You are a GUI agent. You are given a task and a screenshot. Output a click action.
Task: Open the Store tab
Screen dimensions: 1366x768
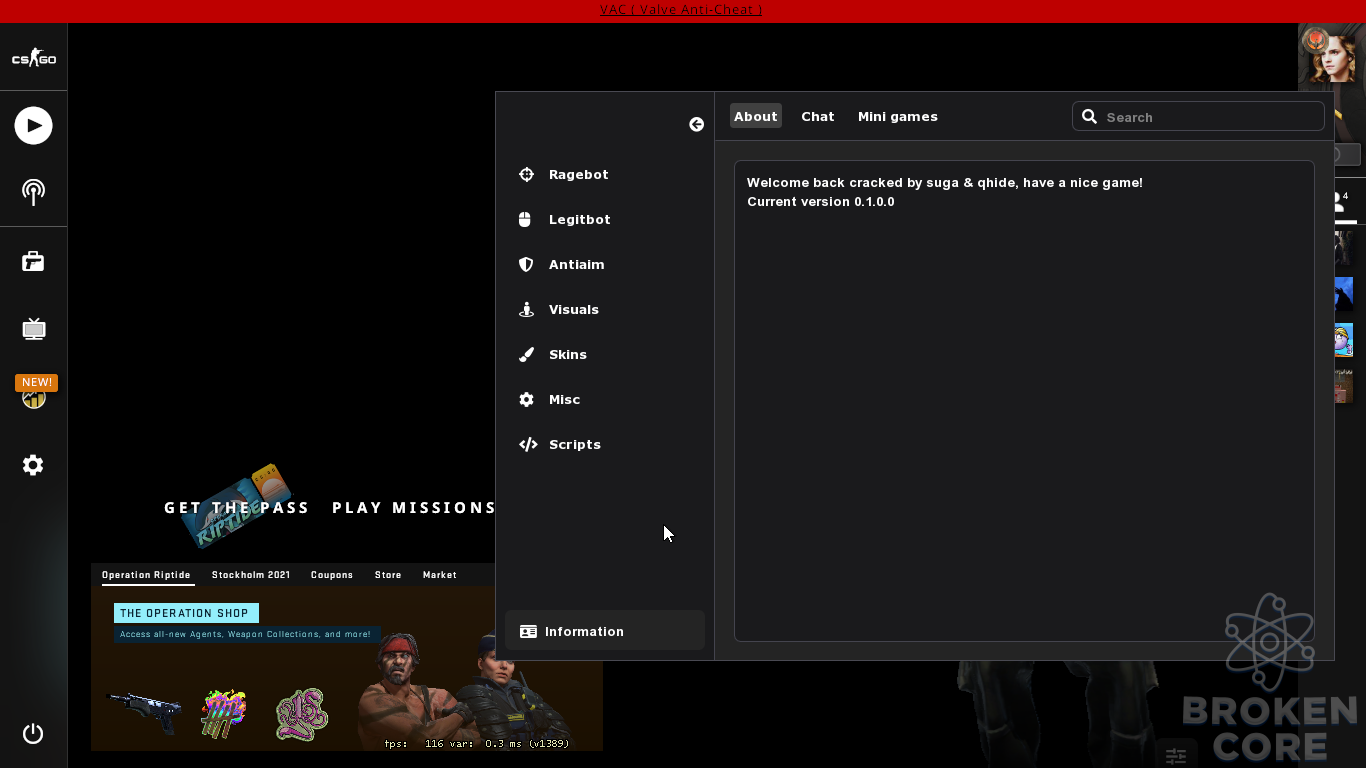388,575
